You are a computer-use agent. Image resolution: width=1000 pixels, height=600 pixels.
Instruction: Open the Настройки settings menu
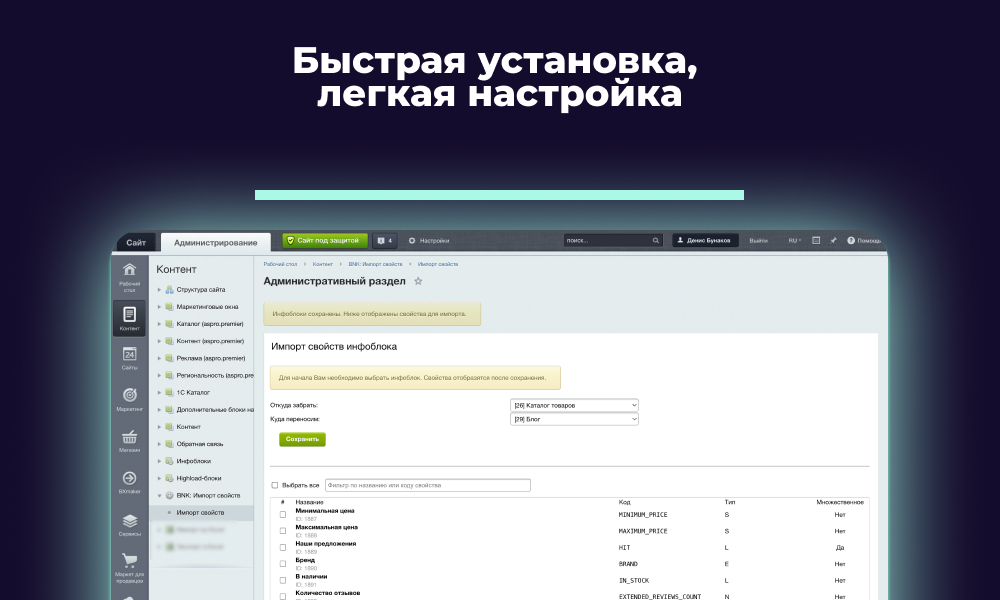tap(429, 241)
